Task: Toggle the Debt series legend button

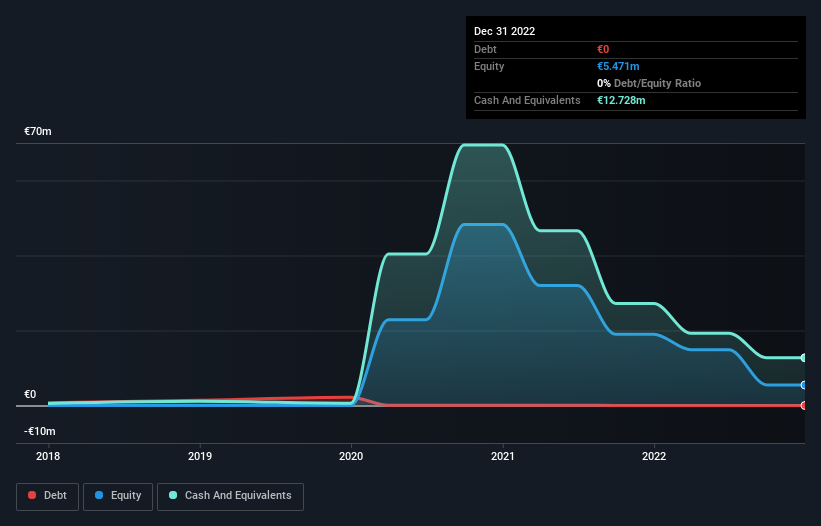Action: [47, 496]
